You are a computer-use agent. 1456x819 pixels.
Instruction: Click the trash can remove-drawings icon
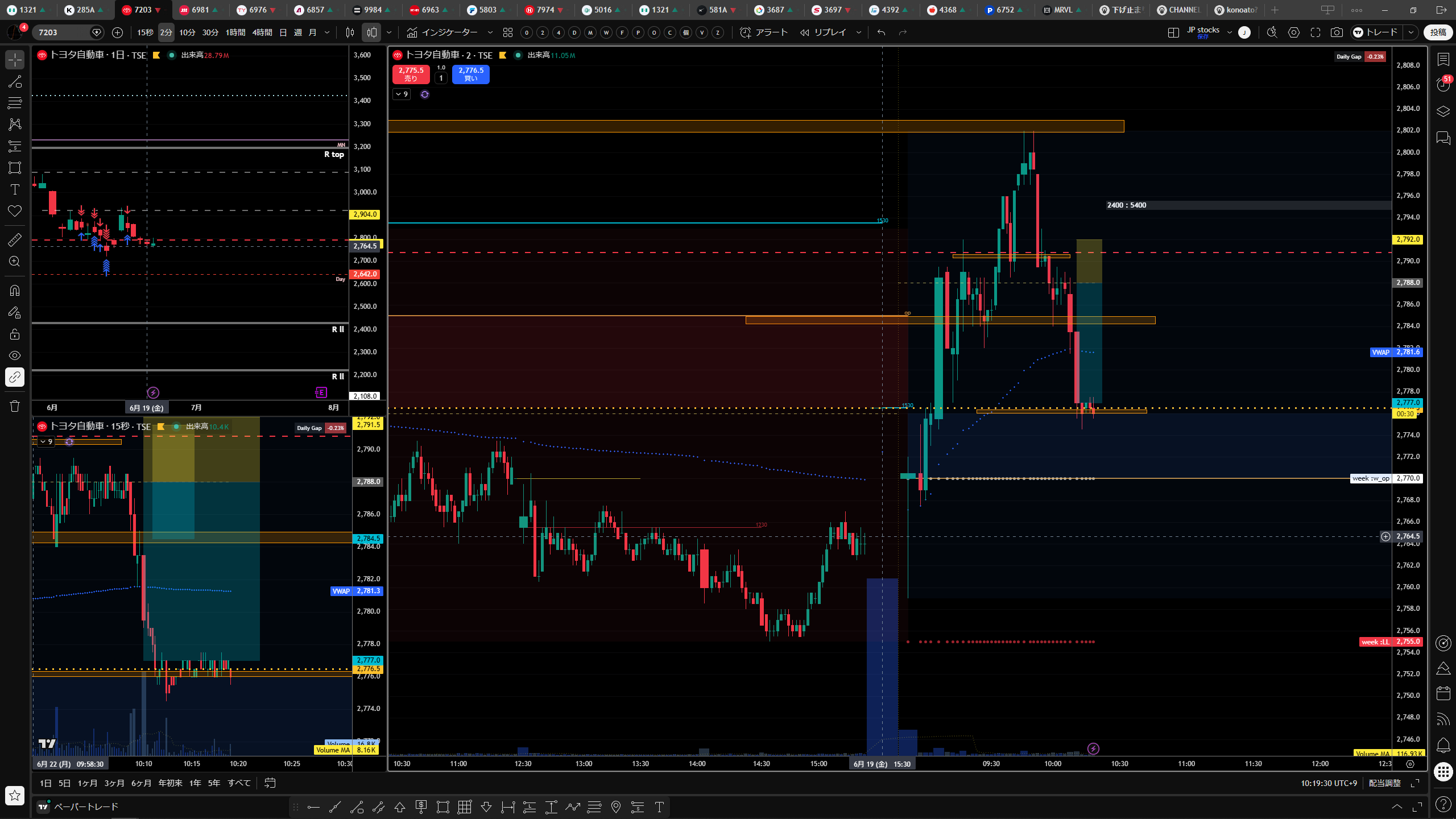click(15, 406)
